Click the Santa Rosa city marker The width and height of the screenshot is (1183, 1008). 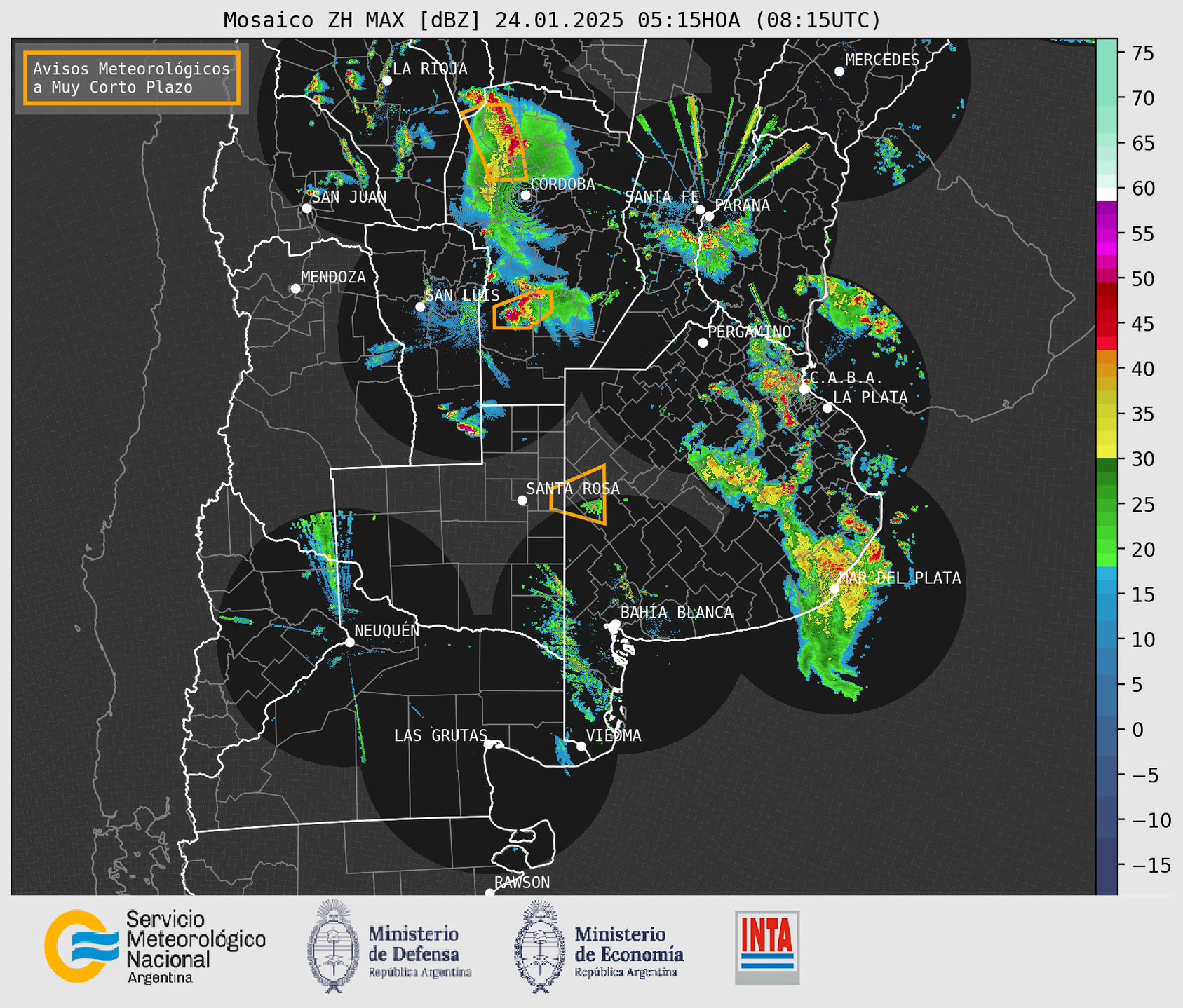[522, 500]
